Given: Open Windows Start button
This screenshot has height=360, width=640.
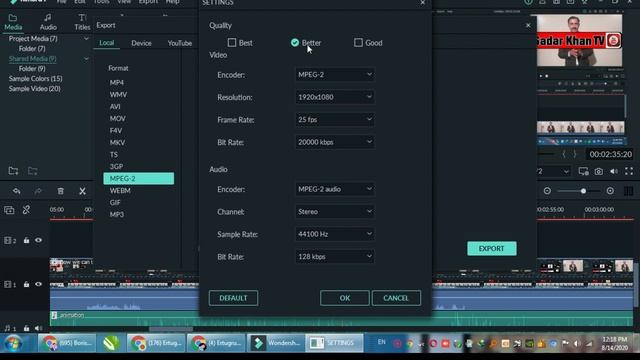Looking at the screenshot, I should (13, 343).
